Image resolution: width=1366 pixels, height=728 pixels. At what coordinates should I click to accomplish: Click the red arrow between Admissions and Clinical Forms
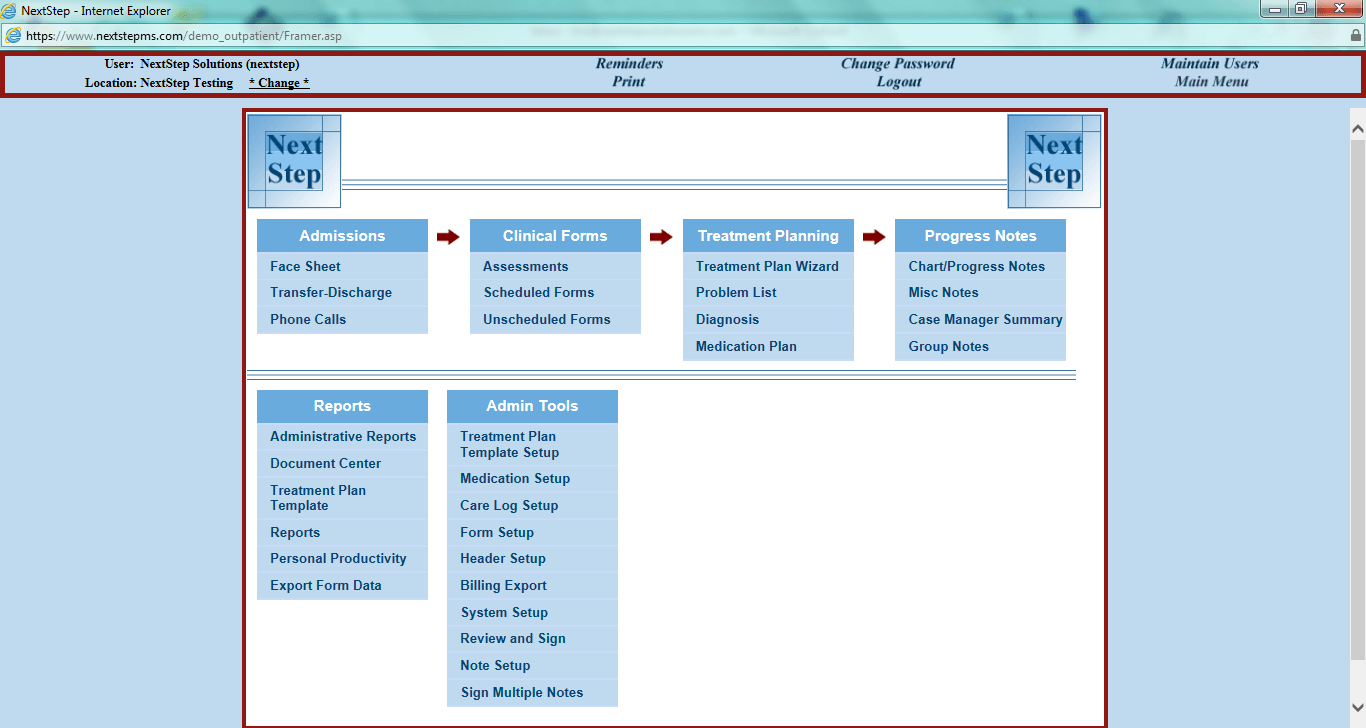(x=447, y=236)
